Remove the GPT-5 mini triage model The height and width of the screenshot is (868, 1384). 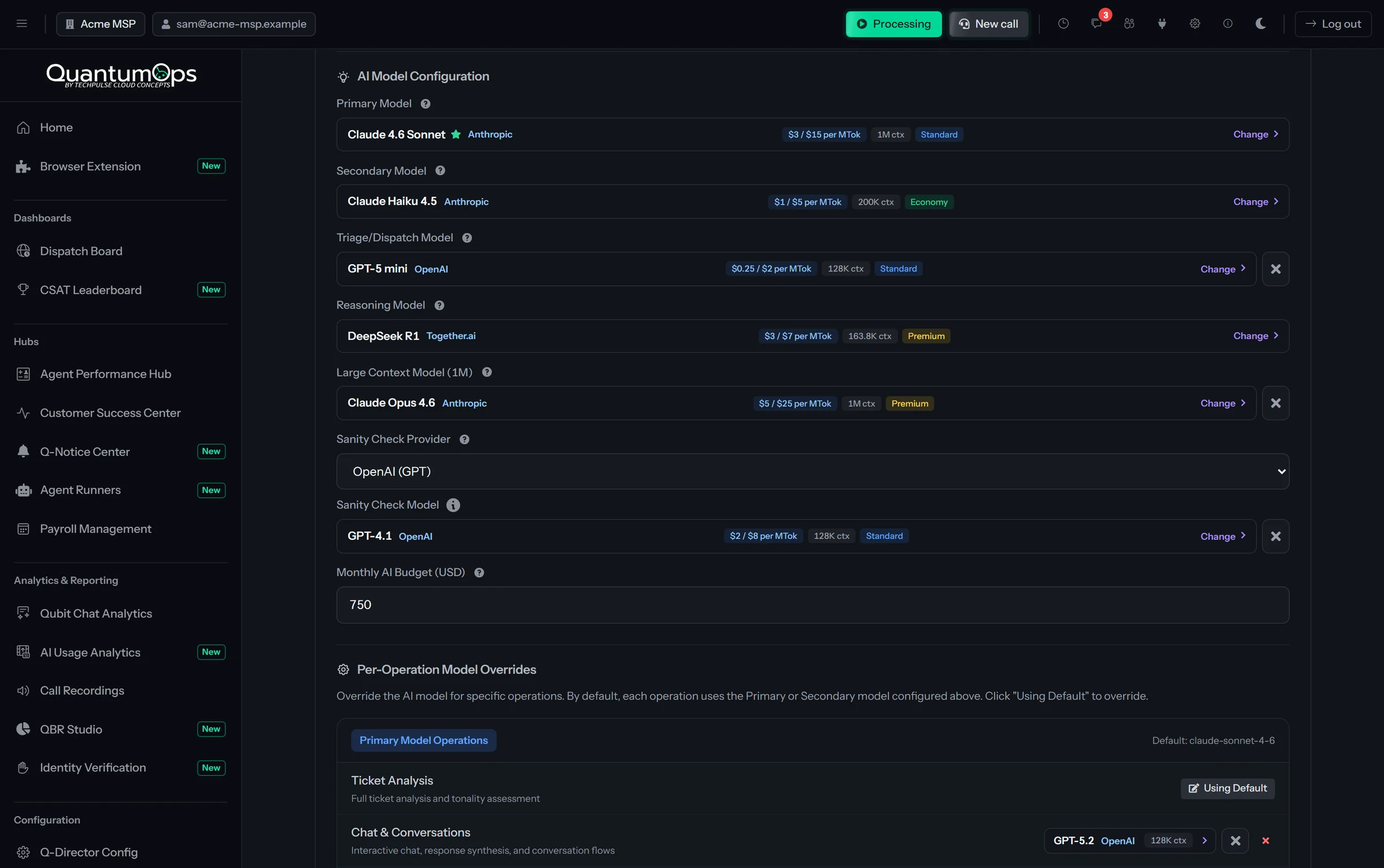1276,269
